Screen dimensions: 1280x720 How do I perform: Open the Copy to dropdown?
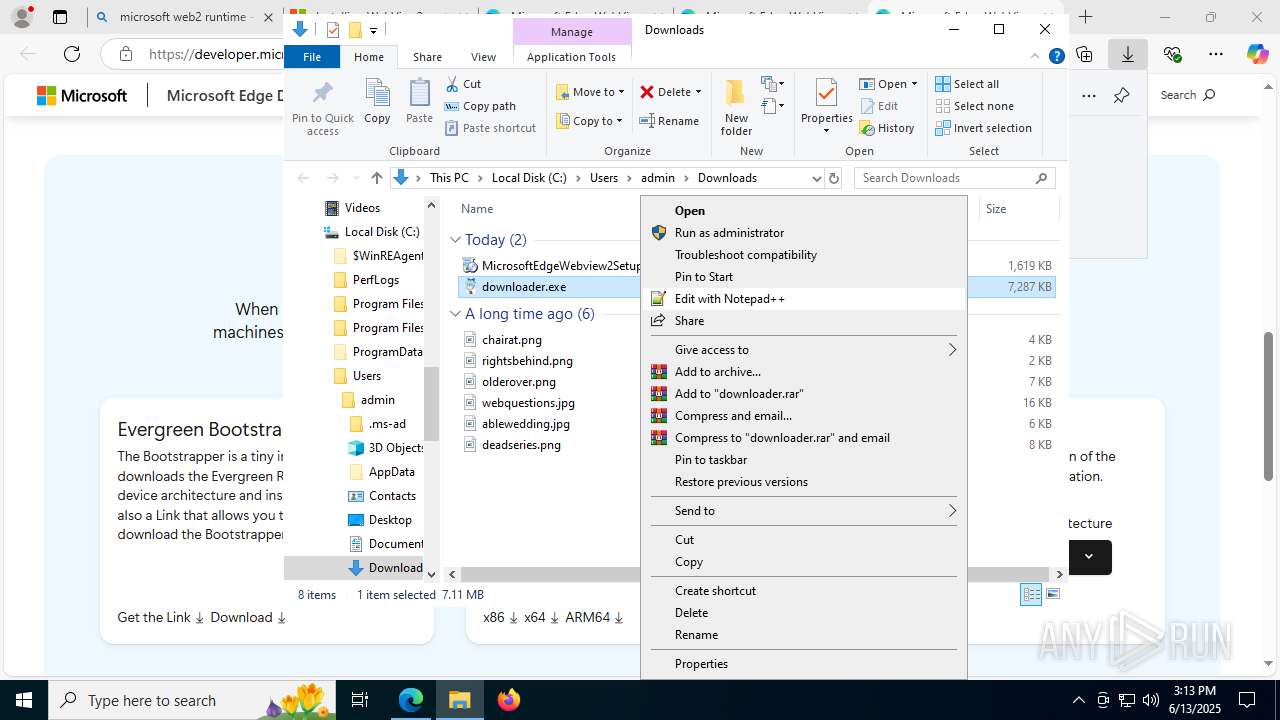pos(590,121)
